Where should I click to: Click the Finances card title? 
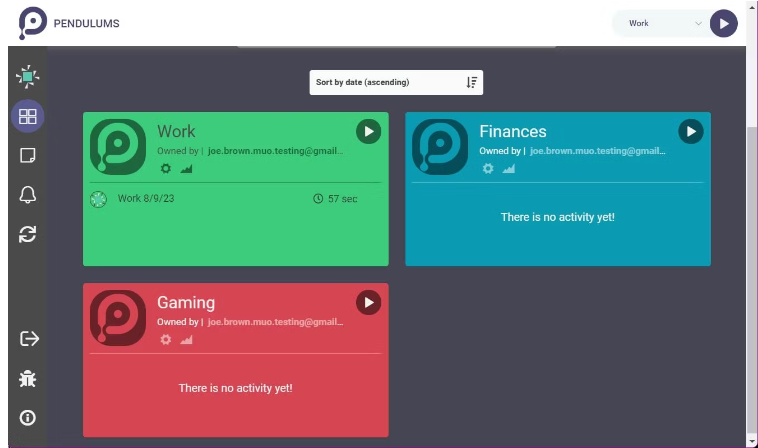[x=513, y=131]
